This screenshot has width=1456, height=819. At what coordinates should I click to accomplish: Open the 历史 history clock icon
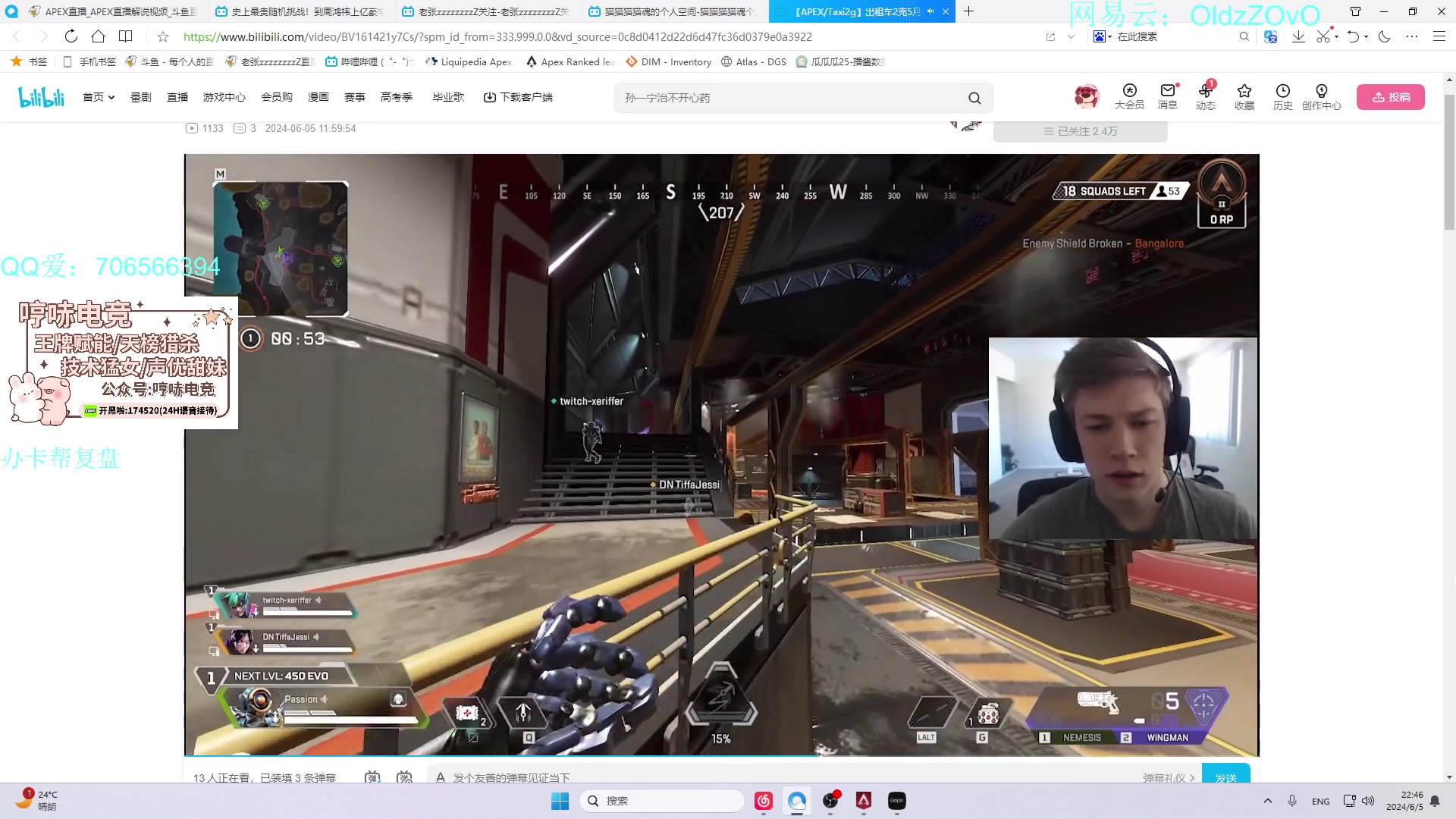point(1283,97)
